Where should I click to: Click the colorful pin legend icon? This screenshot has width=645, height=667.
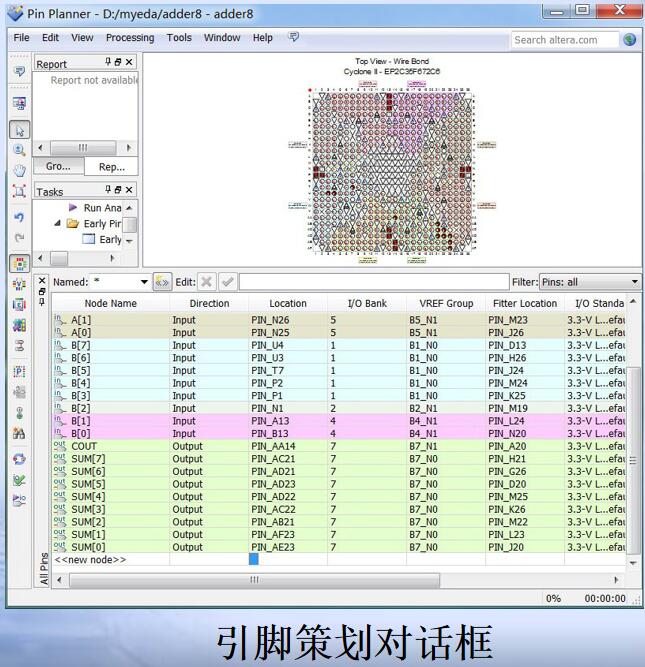point(19,325)
